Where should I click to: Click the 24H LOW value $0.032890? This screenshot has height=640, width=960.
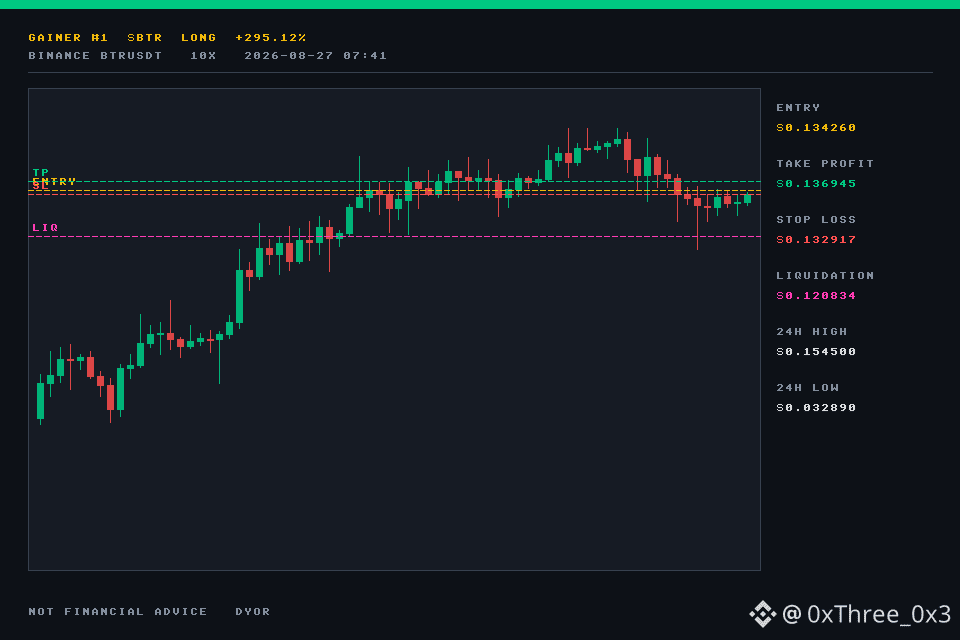[816, 408]
